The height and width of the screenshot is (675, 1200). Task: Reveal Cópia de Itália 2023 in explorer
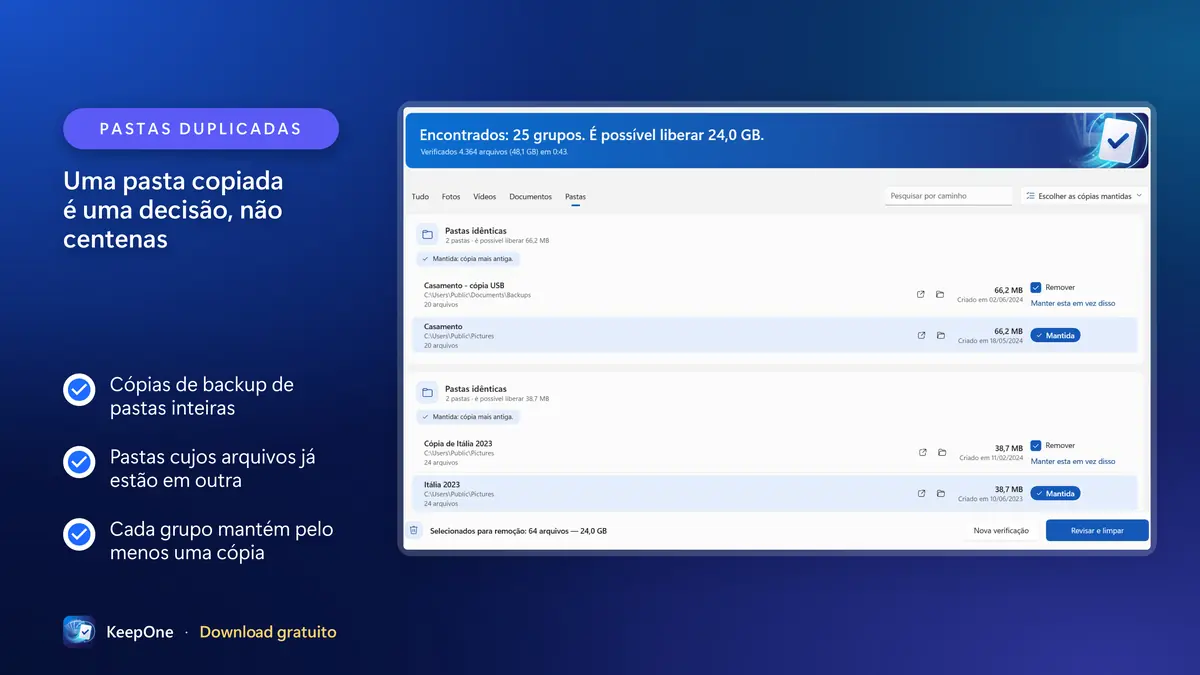coord(941,453)
